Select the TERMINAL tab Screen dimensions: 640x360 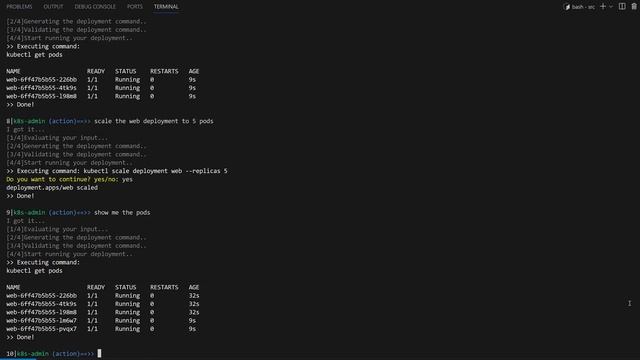(x=166, y=7)
